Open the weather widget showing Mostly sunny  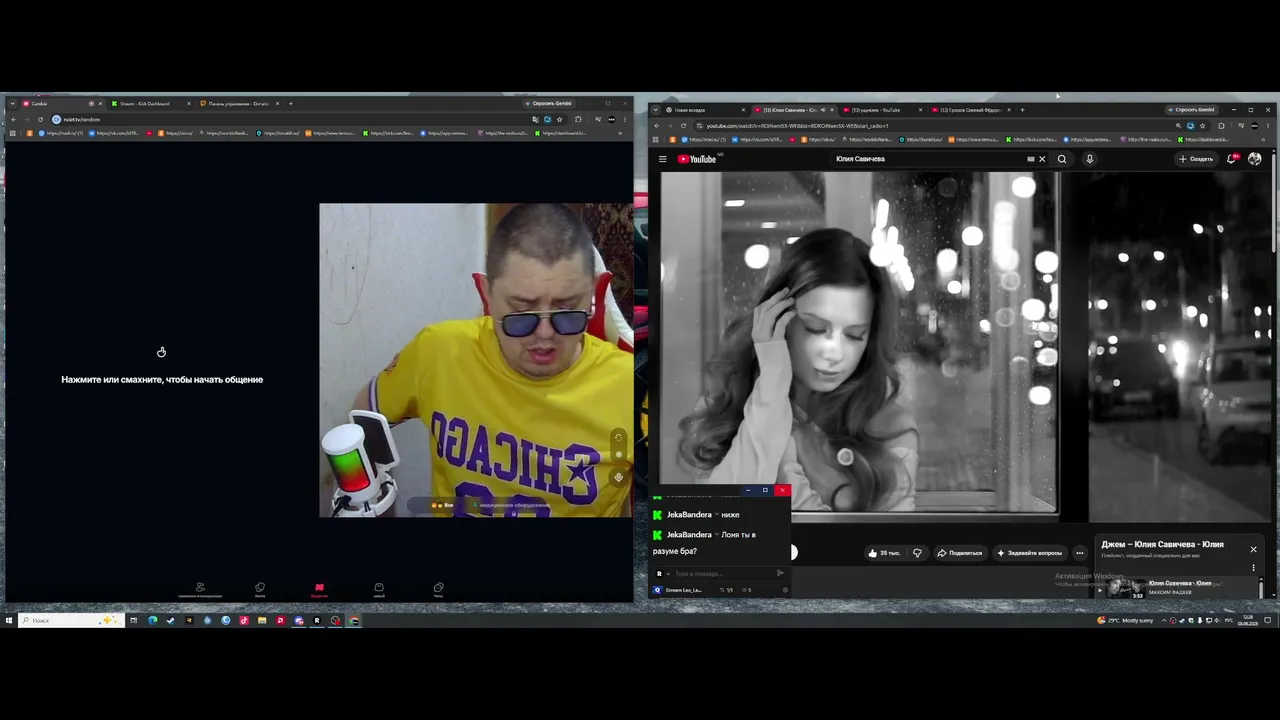(1126, 620)
